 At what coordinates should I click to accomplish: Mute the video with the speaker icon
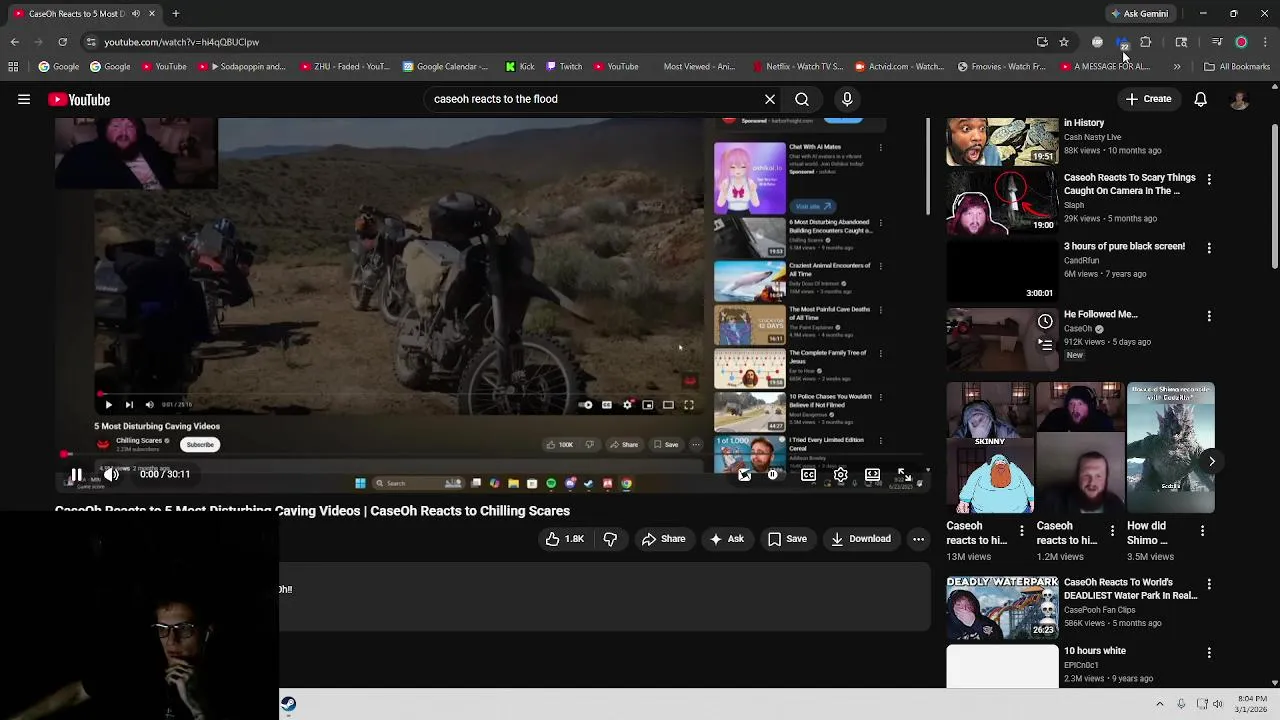pyautogui.click(x=111, y=475)
